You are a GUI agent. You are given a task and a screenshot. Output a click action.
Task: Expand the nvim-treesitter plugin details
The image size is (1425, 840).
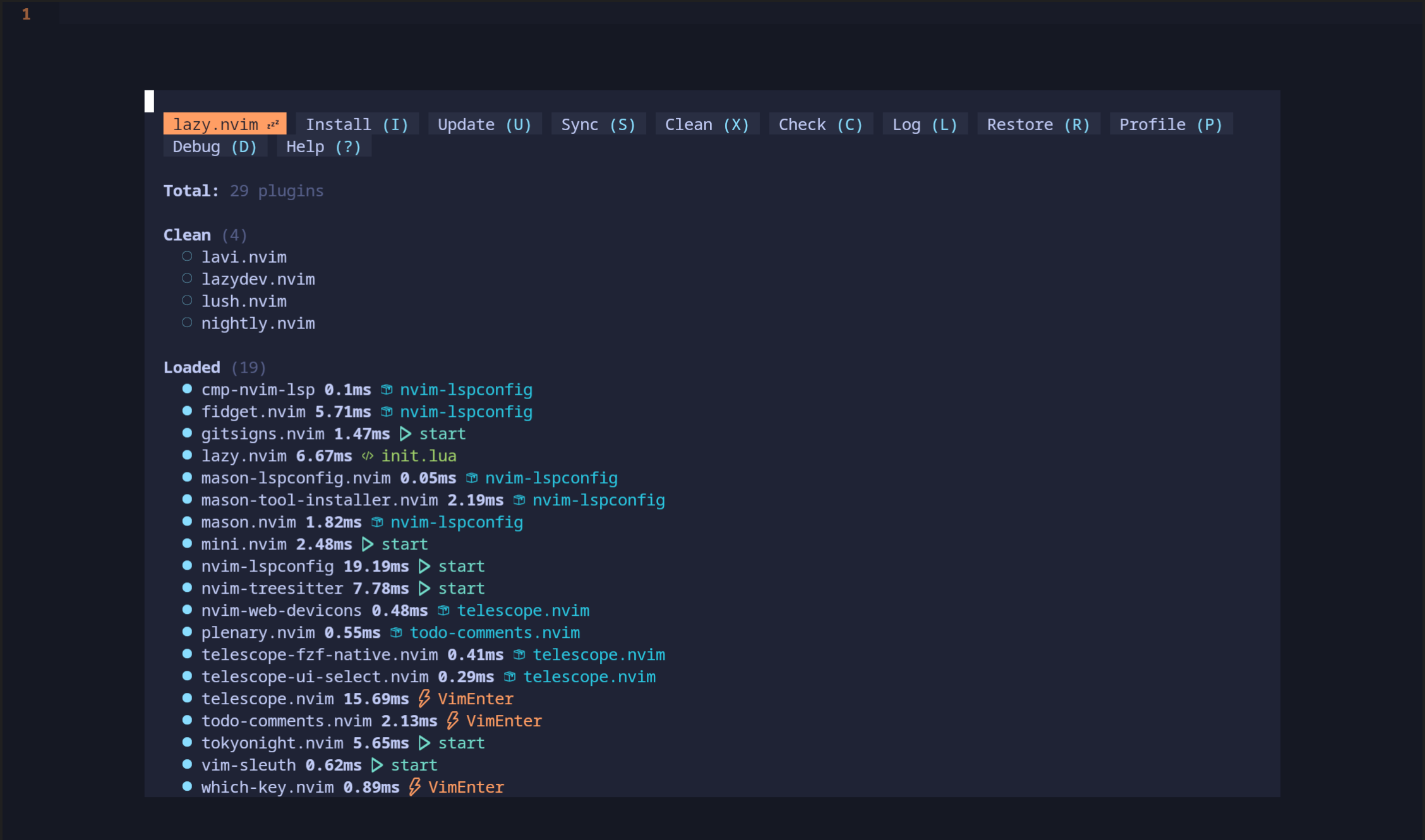(272, 589)
